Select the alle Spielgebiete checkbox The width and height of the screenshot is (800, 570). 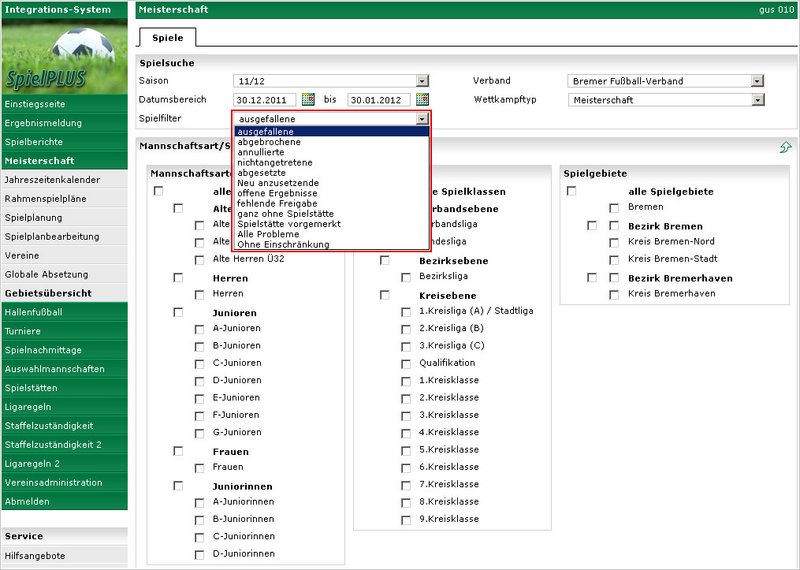click(x=572, y=191)
